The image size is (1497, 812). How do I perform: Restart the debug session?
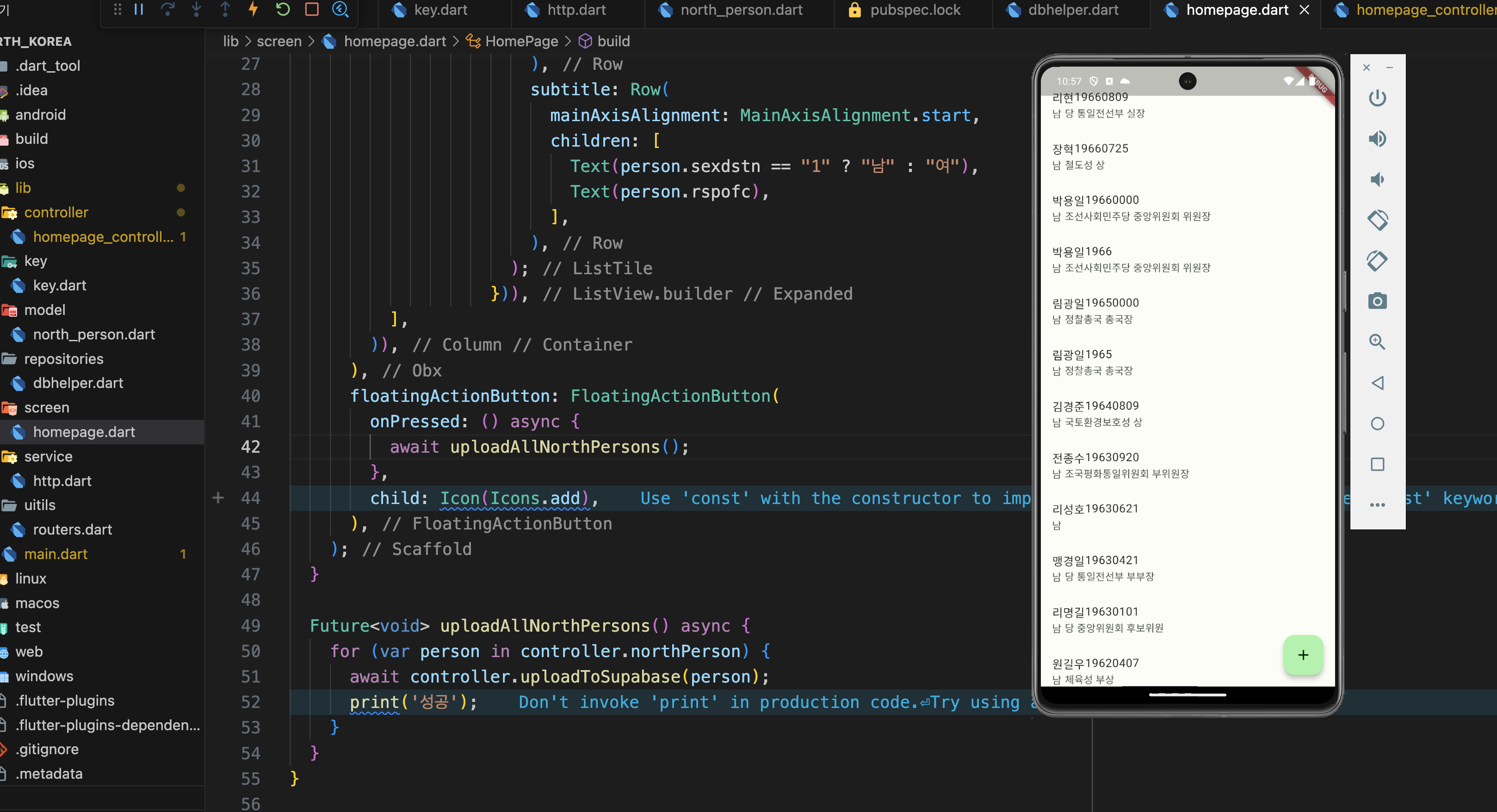click(283, 9)
